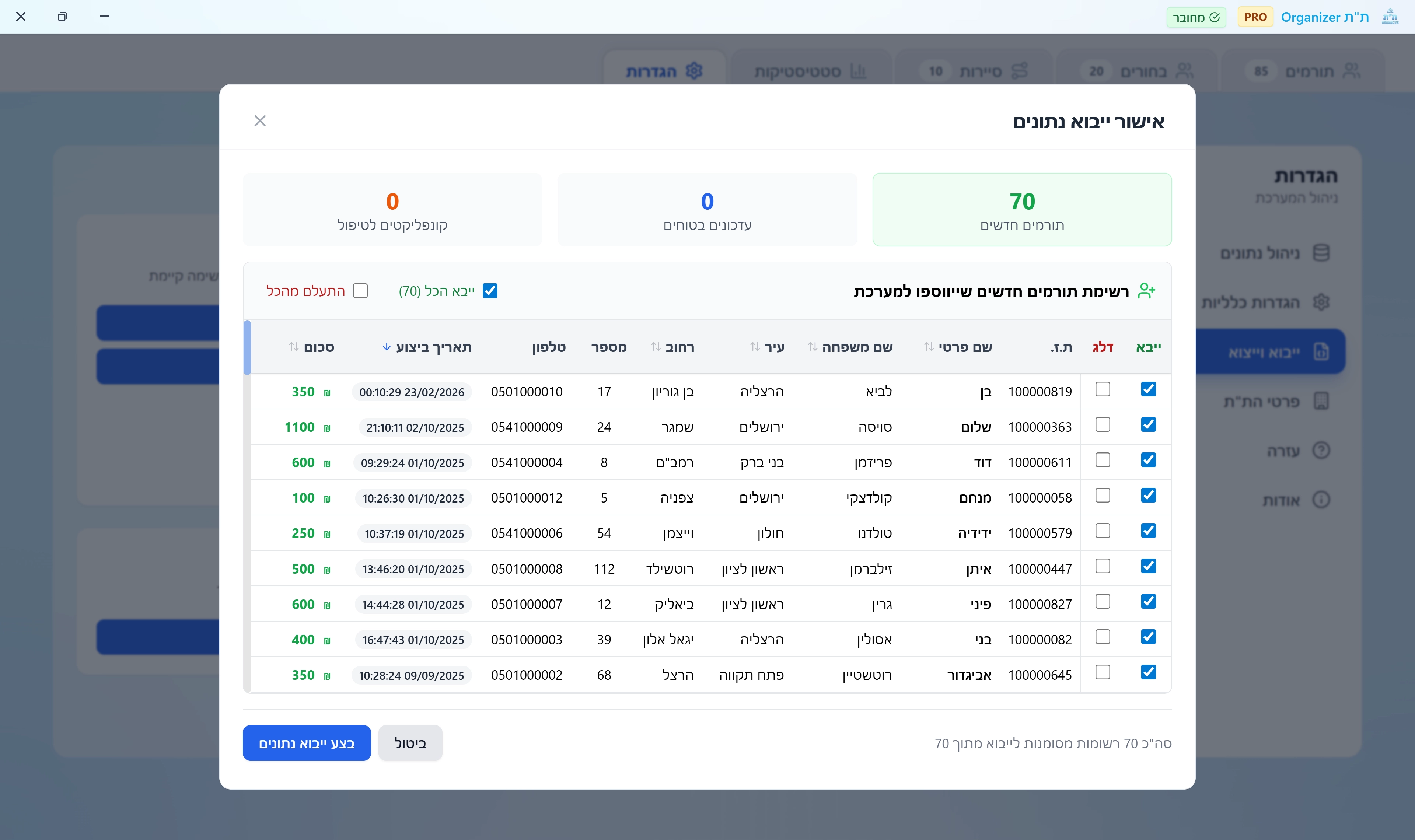The width and height of the screenshot is (1415, 840).
Task: Close the import confirmation dialog with X
Action: [x=260, y=120]
